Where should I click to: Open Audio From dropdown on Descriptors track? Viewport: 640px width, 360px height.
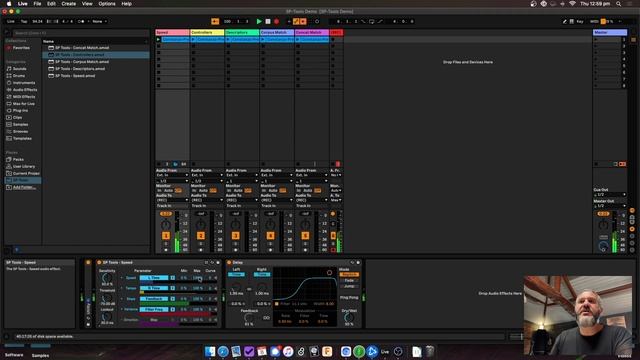[242, 175]
